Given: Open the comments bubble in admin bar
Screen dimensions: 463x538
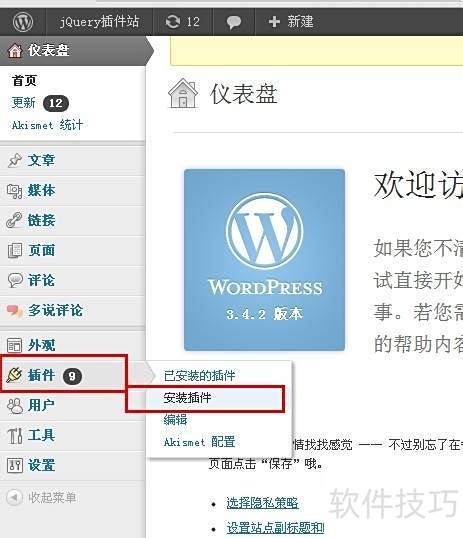Looking at the screenshot, I should coord(234,22).
